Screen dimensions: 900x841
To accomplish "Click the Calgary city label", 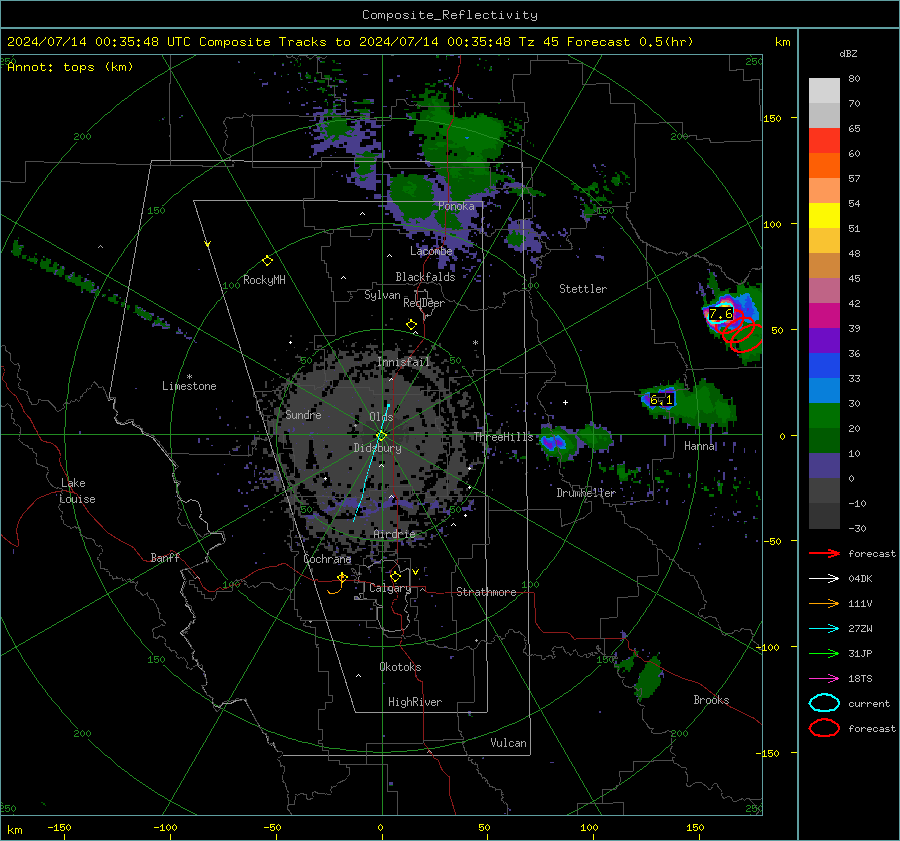I will pos(390,588).
